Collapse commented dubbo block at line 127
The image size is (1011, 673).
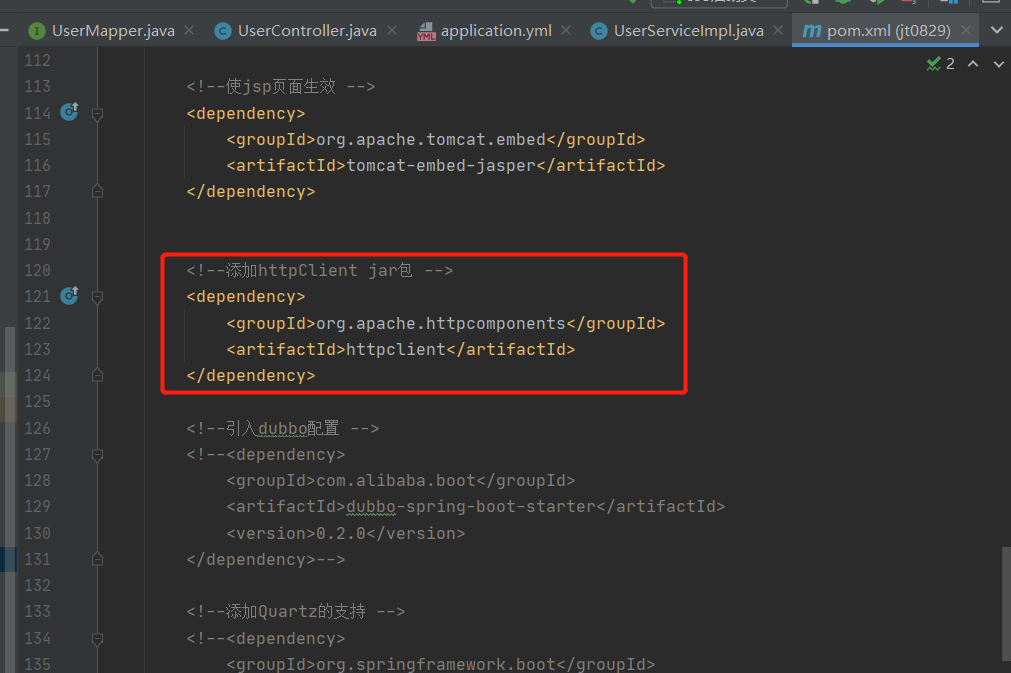[97, 455]
